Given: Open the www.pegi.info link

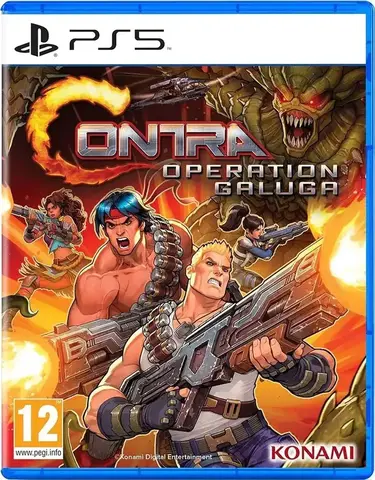Looking at the screenshot, I should click(x=38, y=453).
